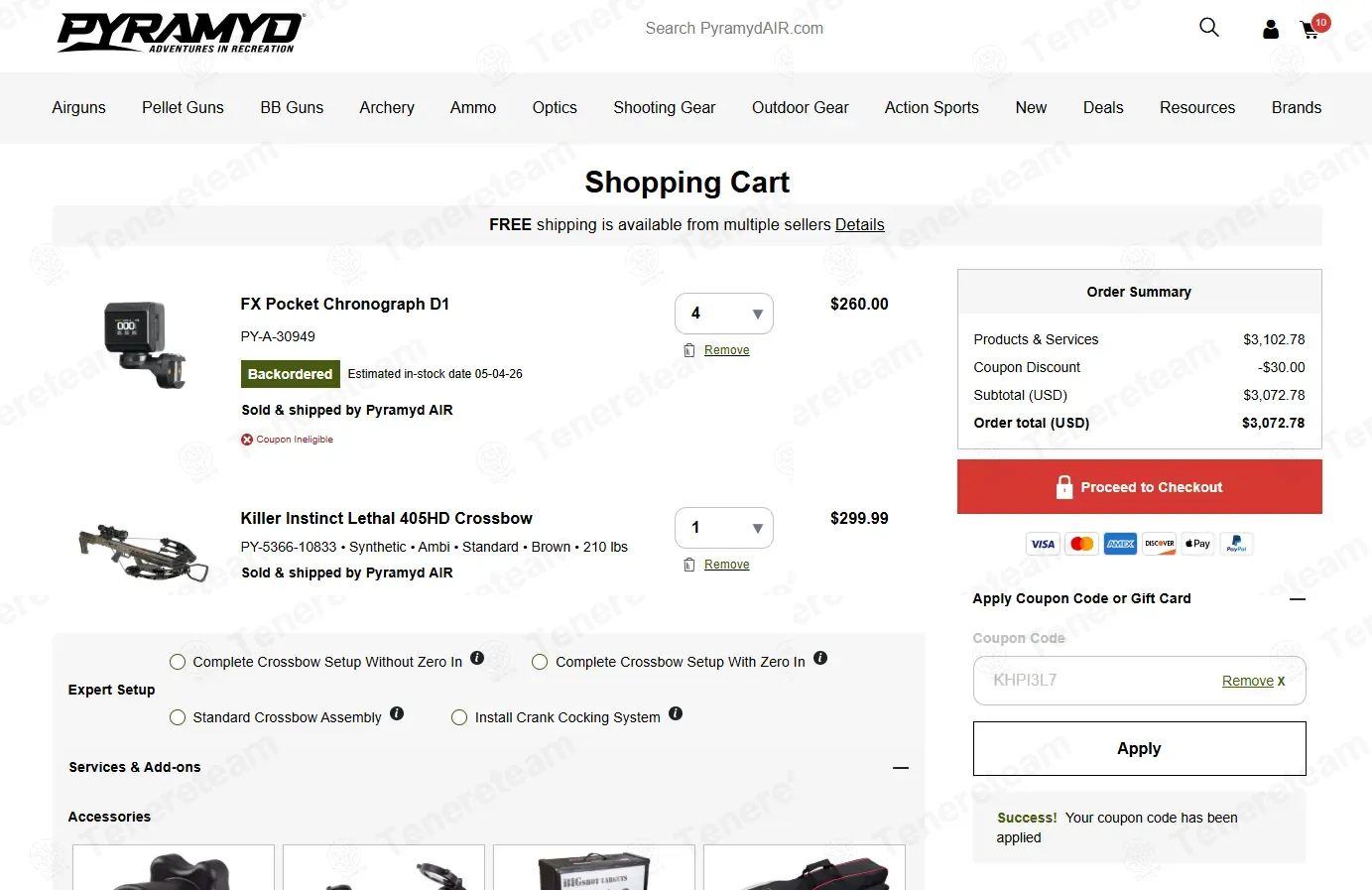
Task: Open the Deals menu
Action: [1103, 107]
